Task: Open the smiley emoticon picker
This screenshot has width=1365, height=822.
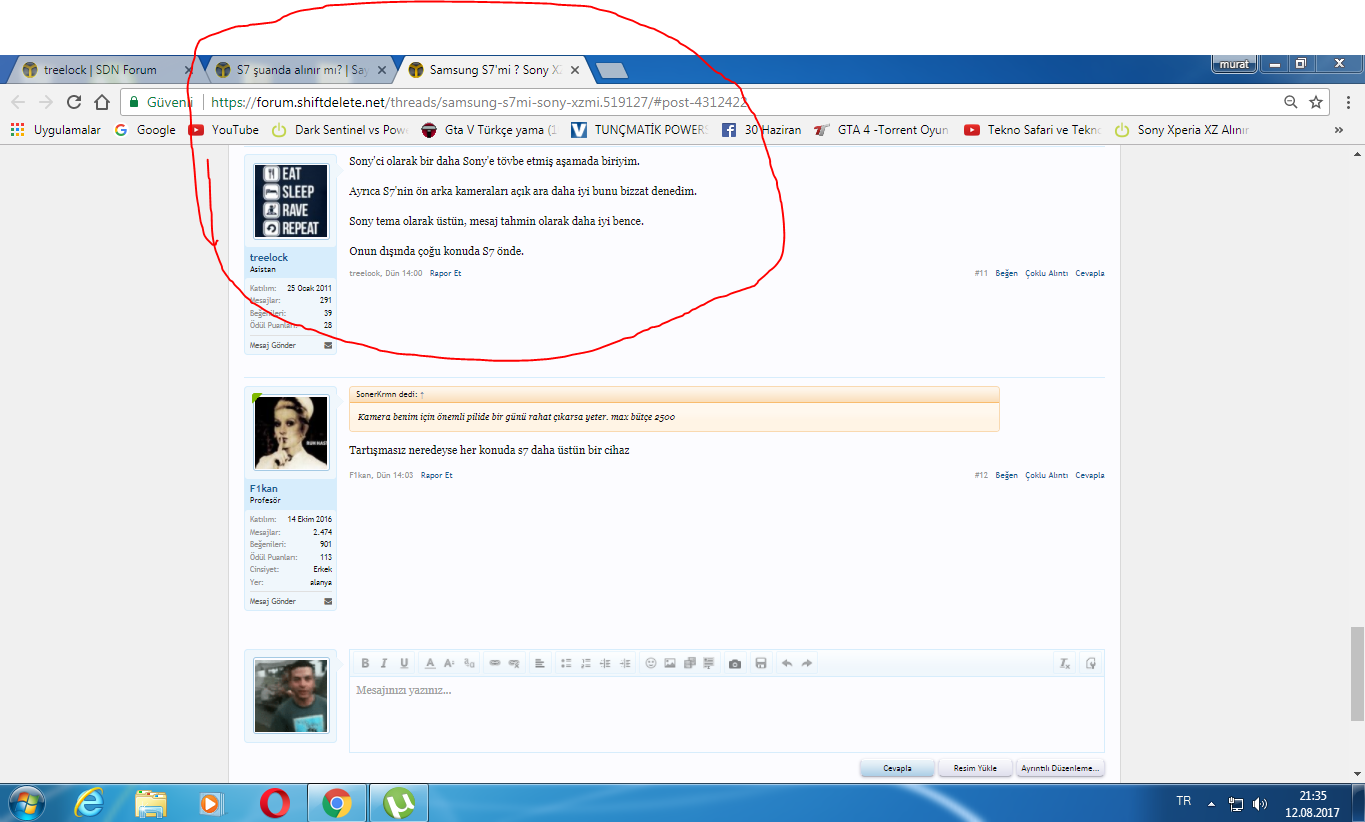Action: 651,663
